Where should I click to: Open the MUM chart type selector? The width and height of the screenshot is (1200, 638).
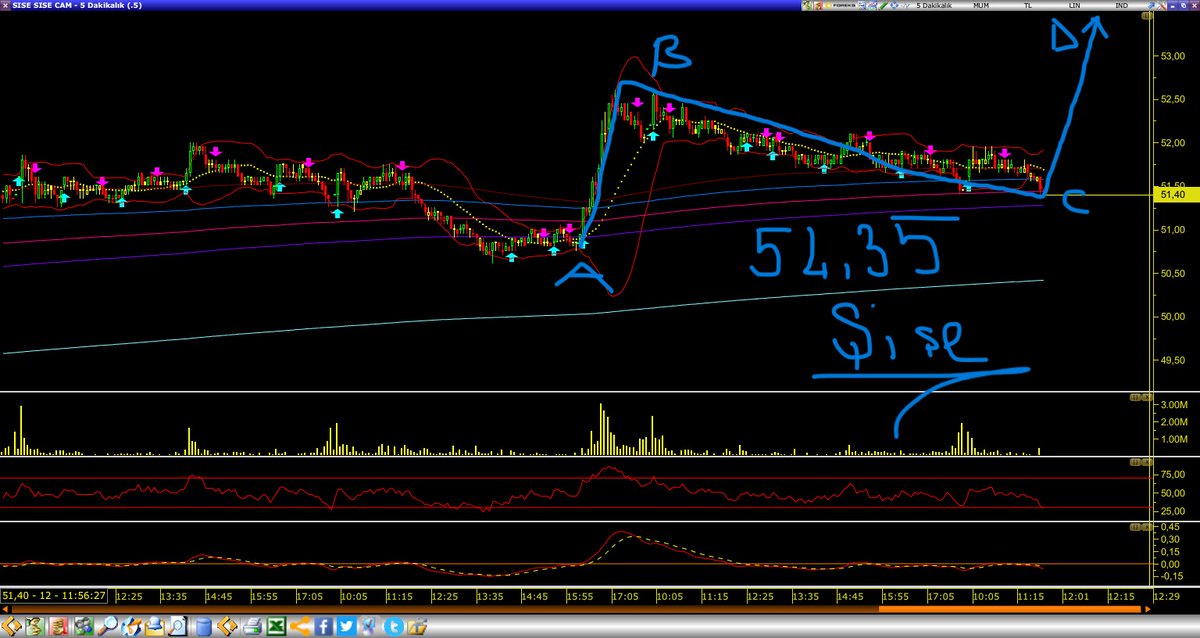point(981,6)
